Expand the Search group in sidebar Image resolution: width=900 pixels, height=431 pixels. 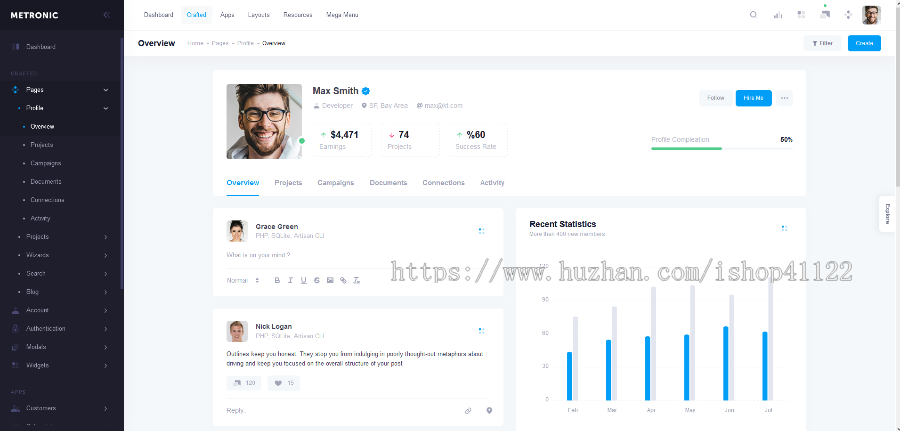(61, 273)
